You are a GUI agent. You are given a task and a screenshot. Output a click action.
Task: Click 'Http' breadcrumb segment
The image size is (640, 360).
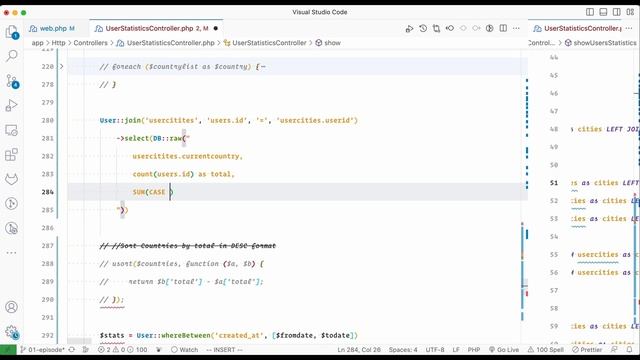(x=58, y=43)
